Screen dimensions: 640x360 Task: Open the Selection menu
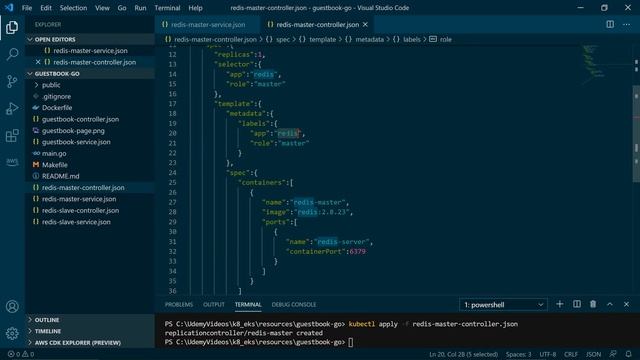tap(73, 8)
